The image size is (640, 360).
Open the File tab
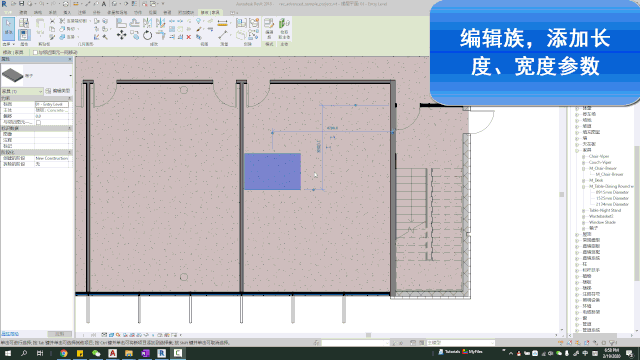[8, 13]
